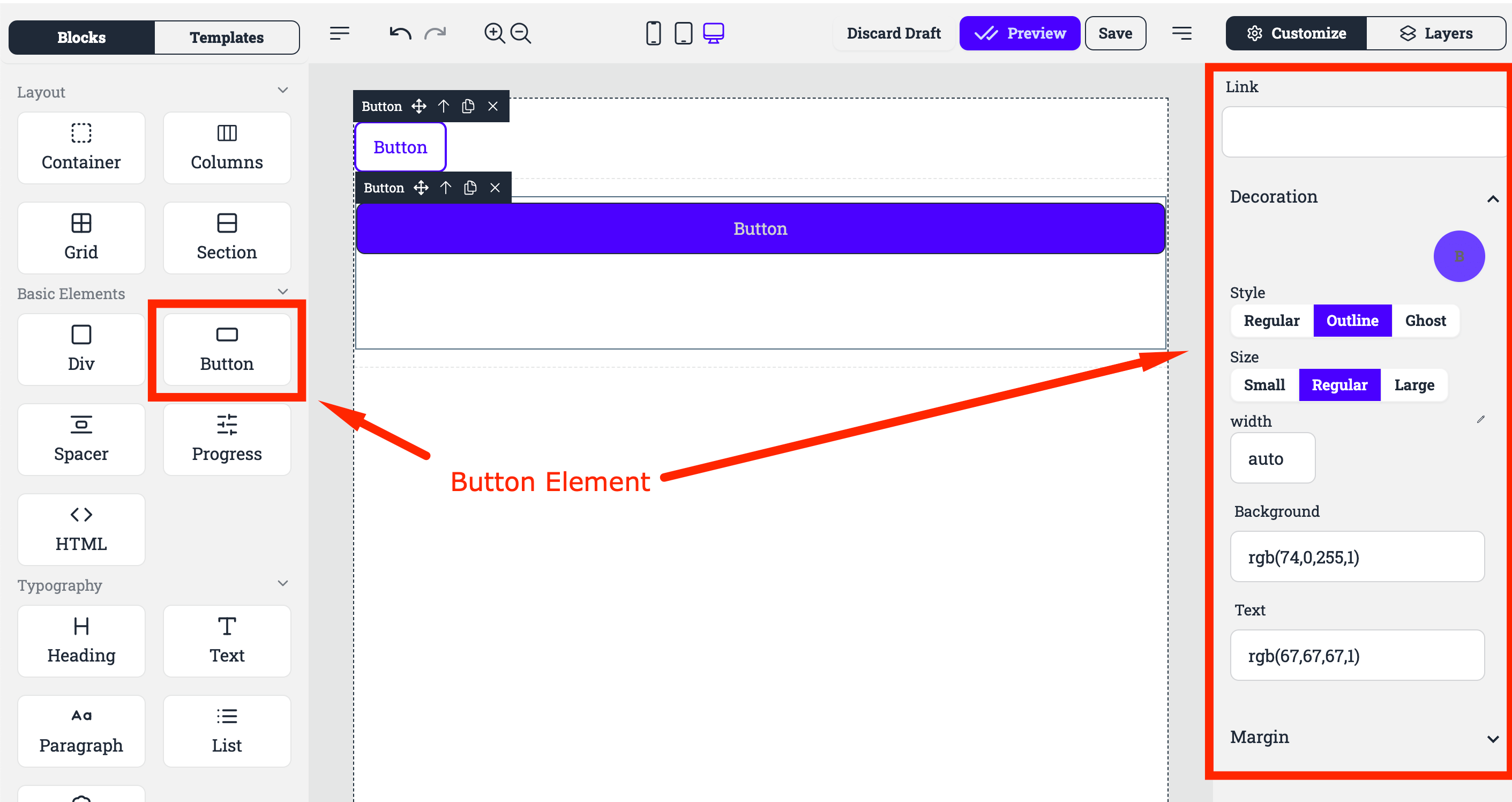1512x802 pixels.
Task: Undo the last change
Action: (x=400, y=33)
